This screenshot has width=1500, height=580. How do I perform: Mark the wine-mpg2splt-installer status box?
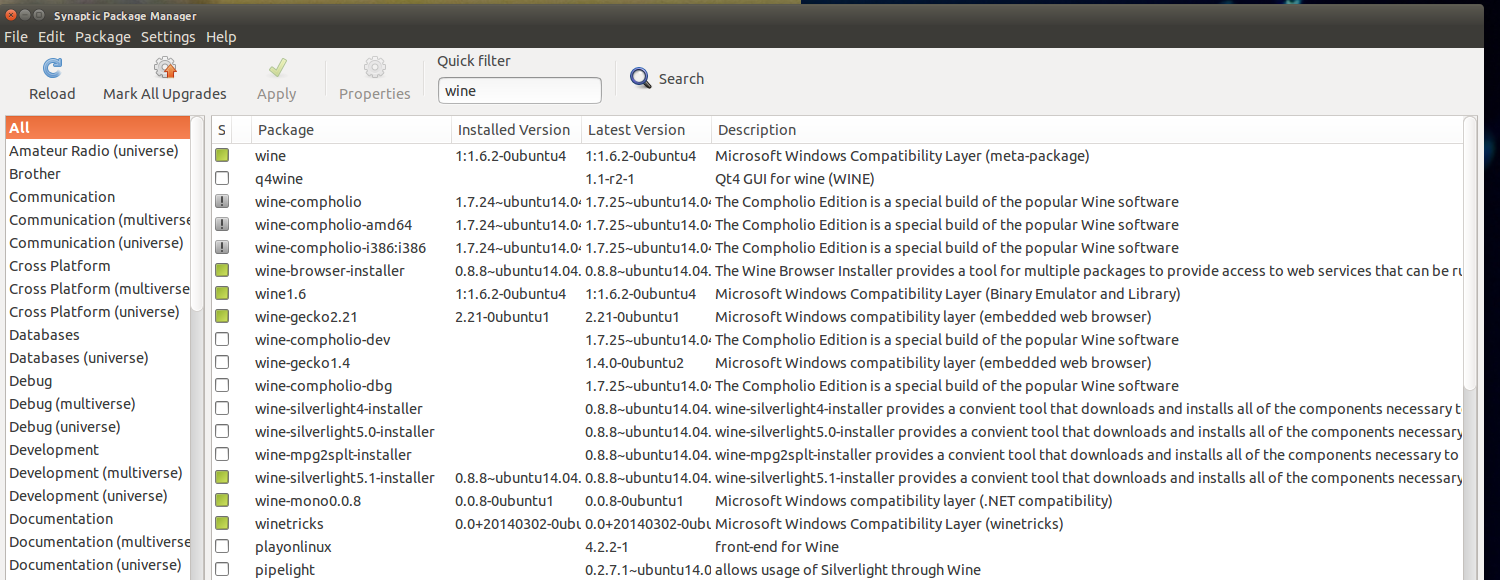click(222, 455)
